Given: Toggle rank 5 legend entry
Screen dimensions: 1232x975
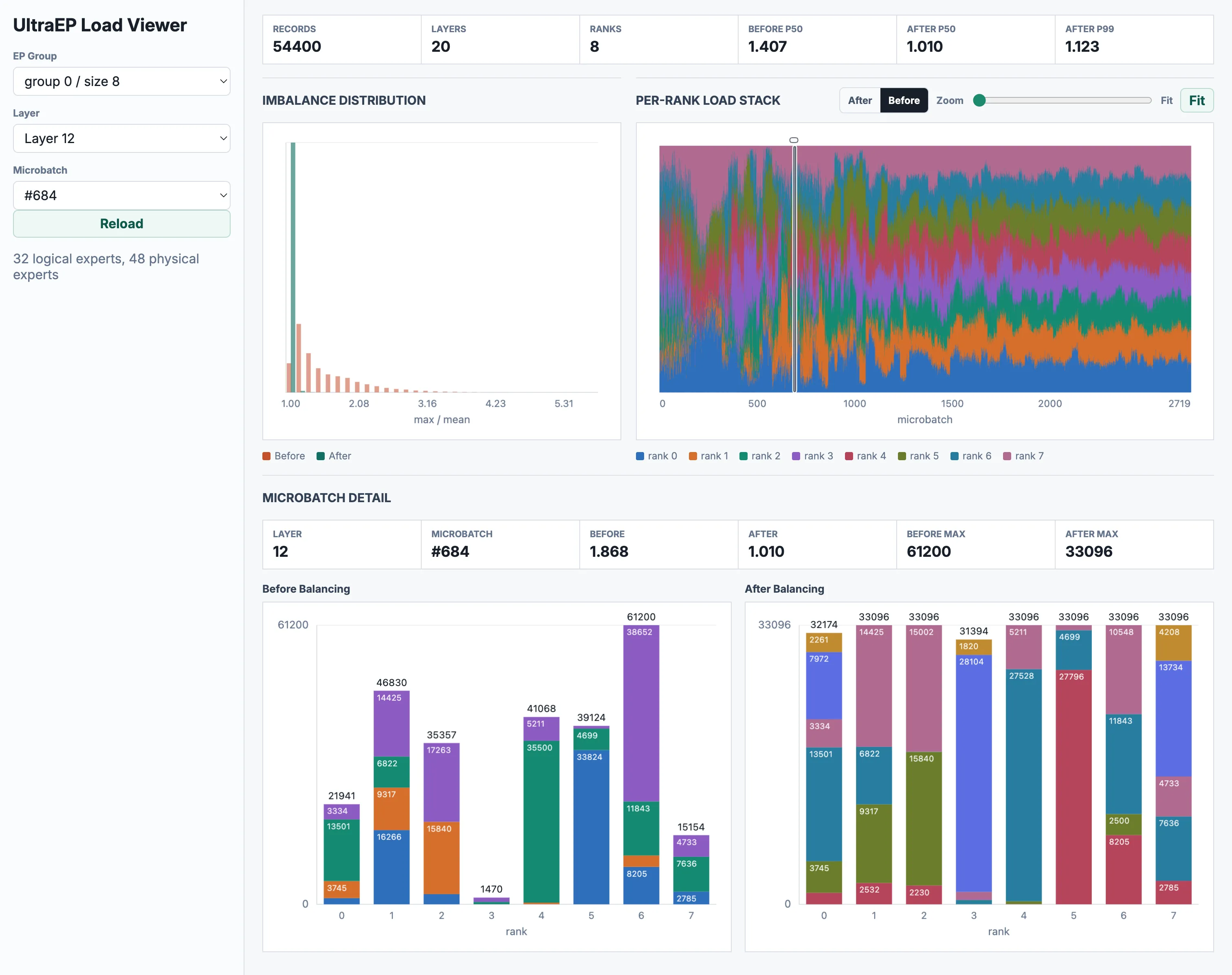Looking at the screenshot, I should point(918,456).
